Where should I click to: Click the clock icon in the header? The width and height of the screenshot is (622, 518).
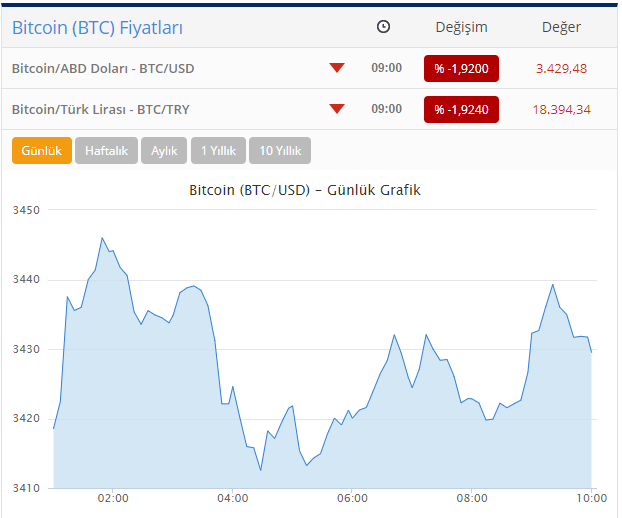[x=383, y=27]
